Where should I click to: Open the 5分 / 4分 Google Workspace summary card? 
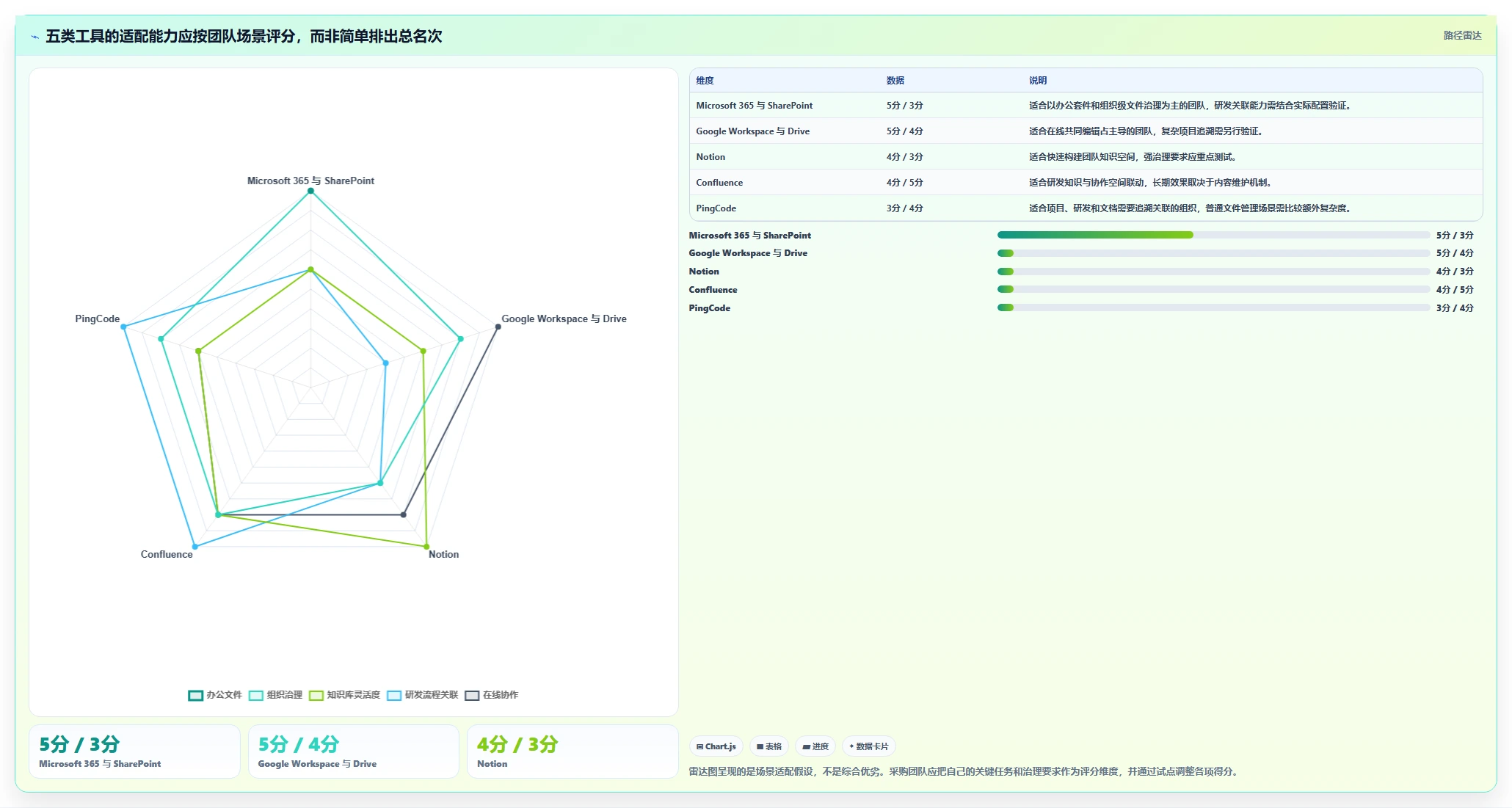point(353,751)
